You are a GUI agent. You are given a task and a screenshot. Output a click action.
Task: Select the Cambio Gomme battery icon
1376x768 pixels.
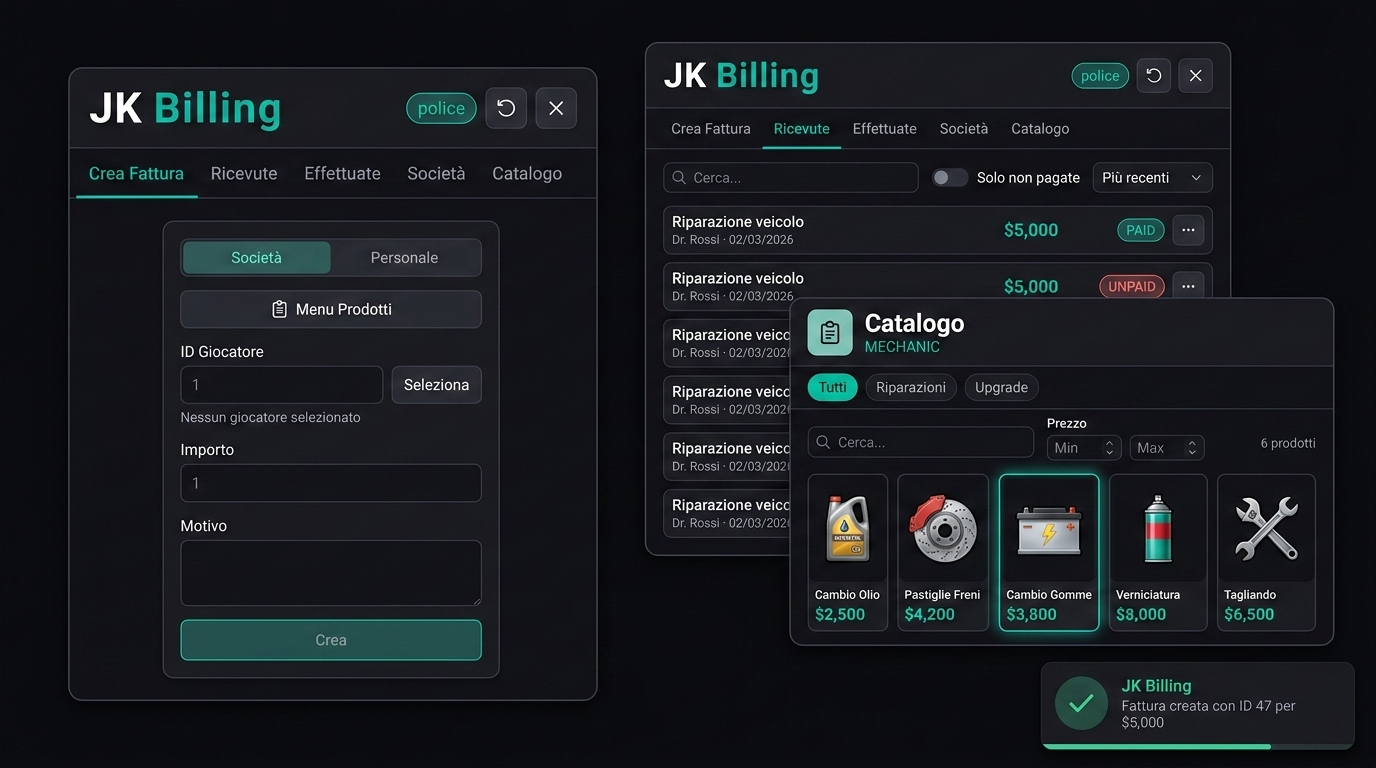[x=1048, y=528]
